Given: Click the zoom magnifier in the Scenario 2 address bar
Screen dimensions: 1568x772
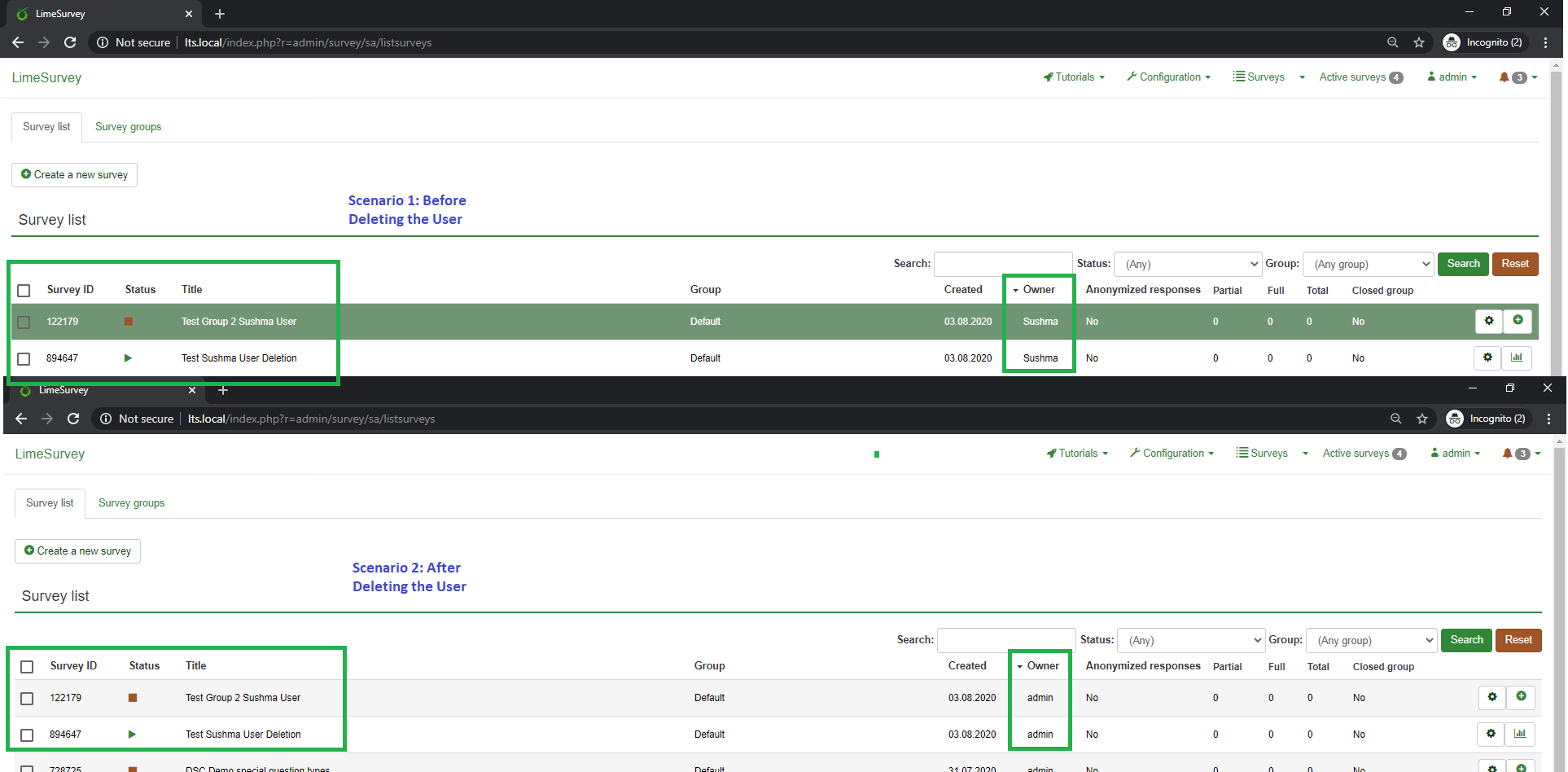Looking at the screenshot, I should point(1395,419).
